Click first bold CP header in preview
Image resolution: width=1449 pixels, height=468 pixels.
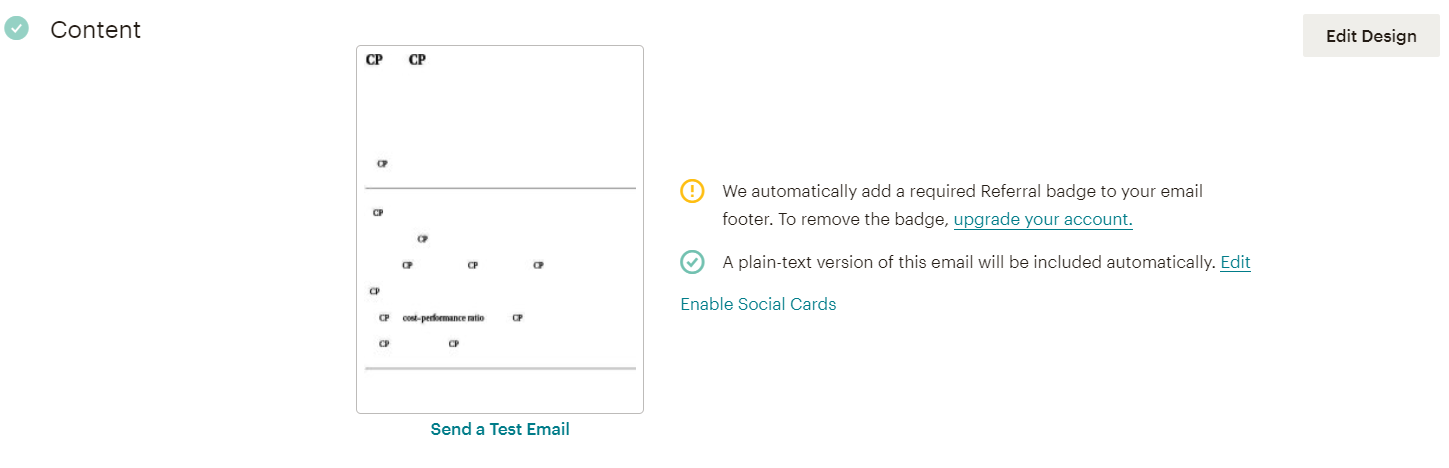coord(374,60)
